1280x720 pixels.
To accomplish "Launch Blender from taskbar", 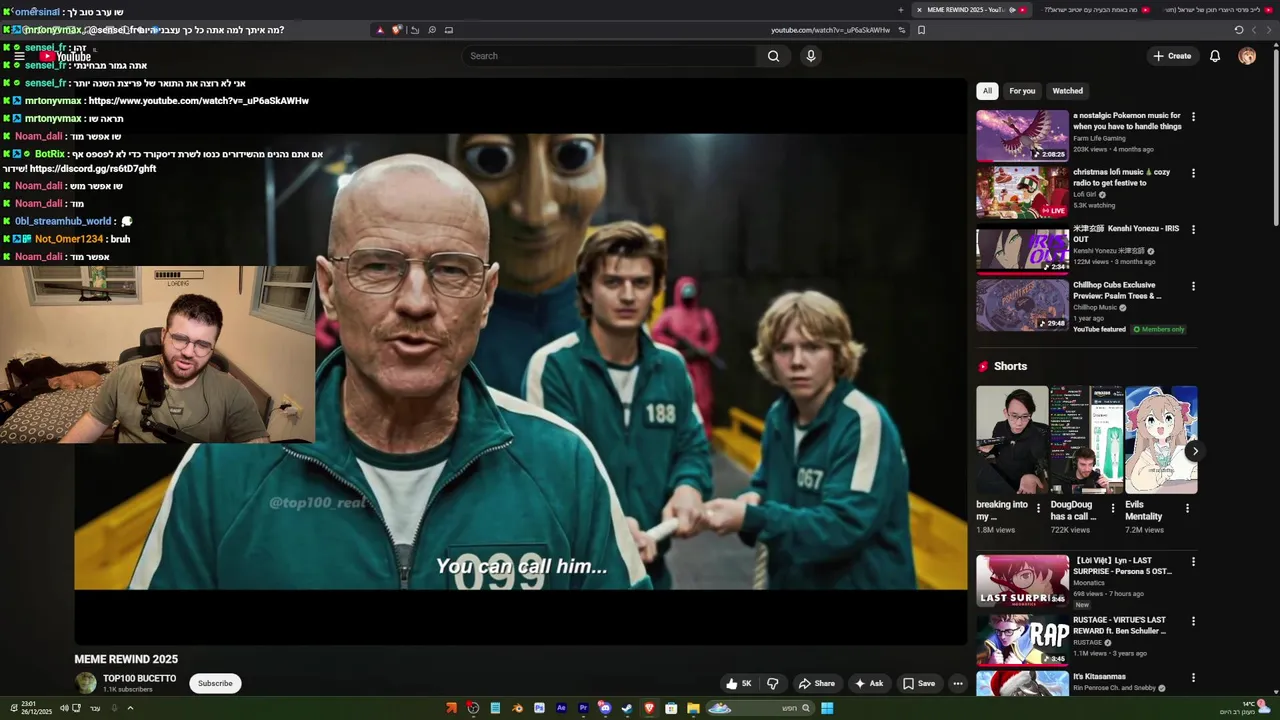I will [x=517, y=708].
